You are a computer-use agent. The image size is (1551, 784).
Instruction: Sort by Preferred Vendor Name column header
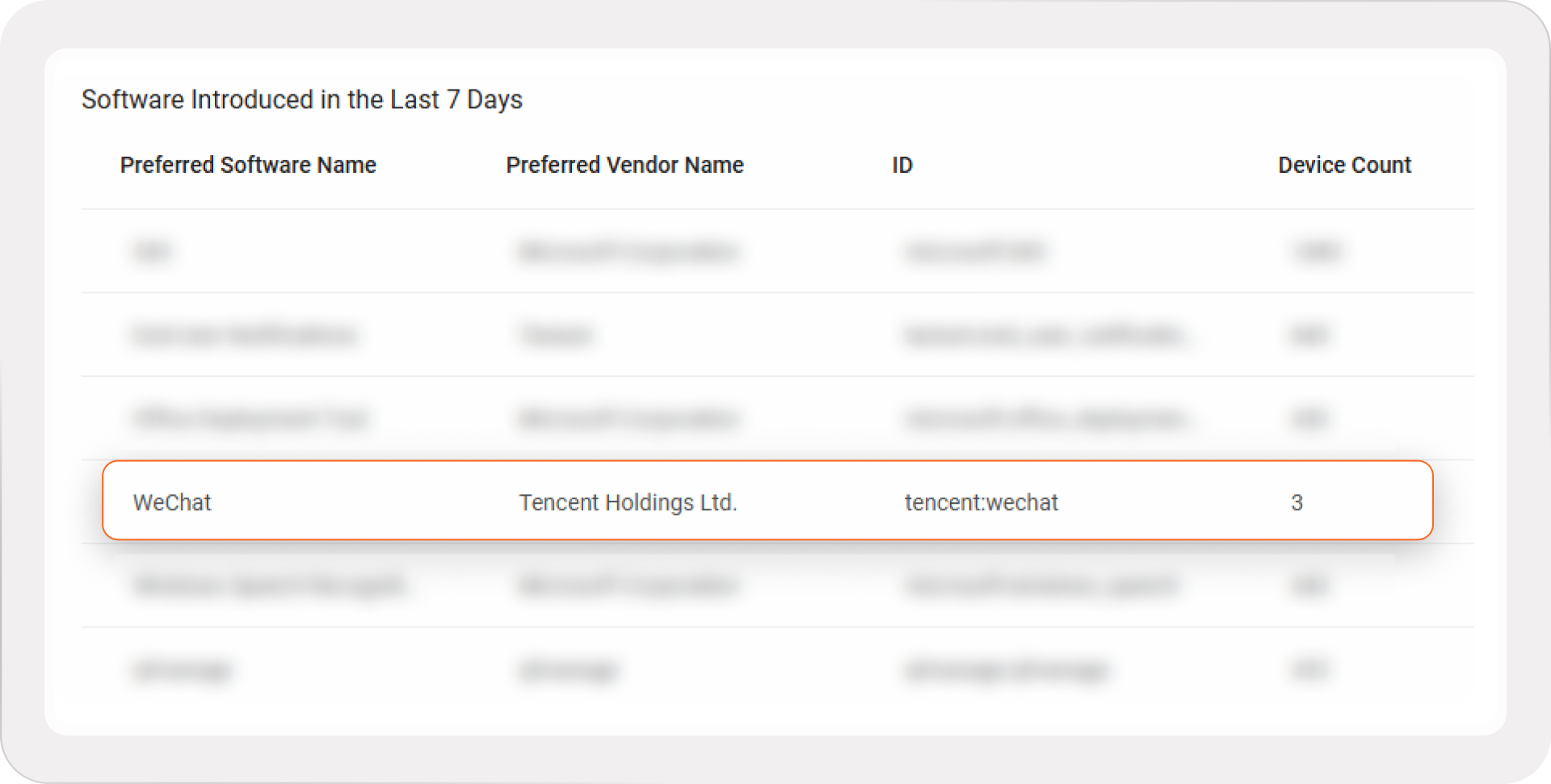coord(624,165)
